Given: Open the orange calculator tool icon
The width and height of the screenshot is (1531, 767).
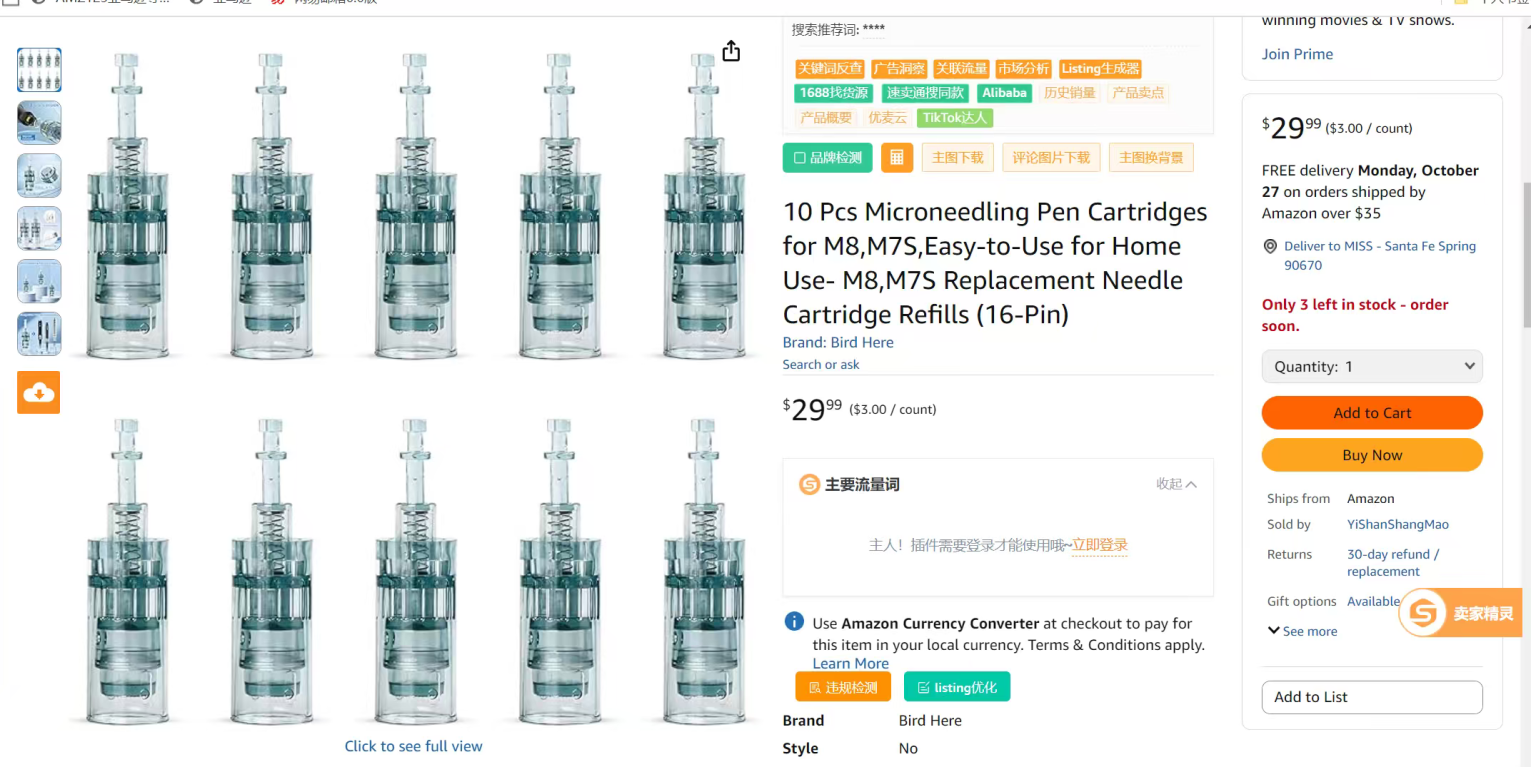Looking at the screenshot, I should point(896,158).
